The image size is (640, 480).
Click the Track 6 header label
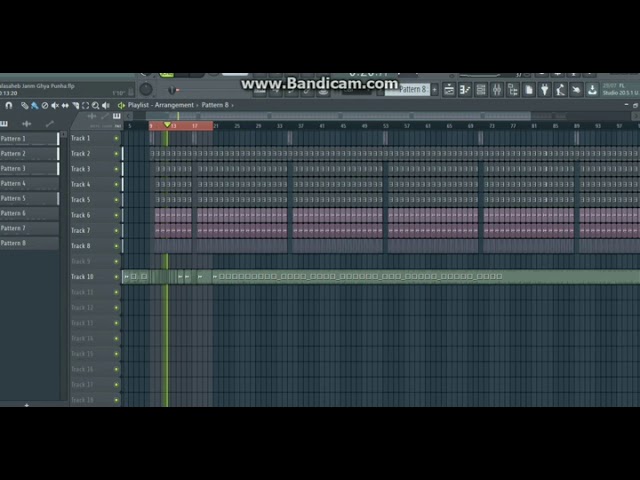coord(80,215)
